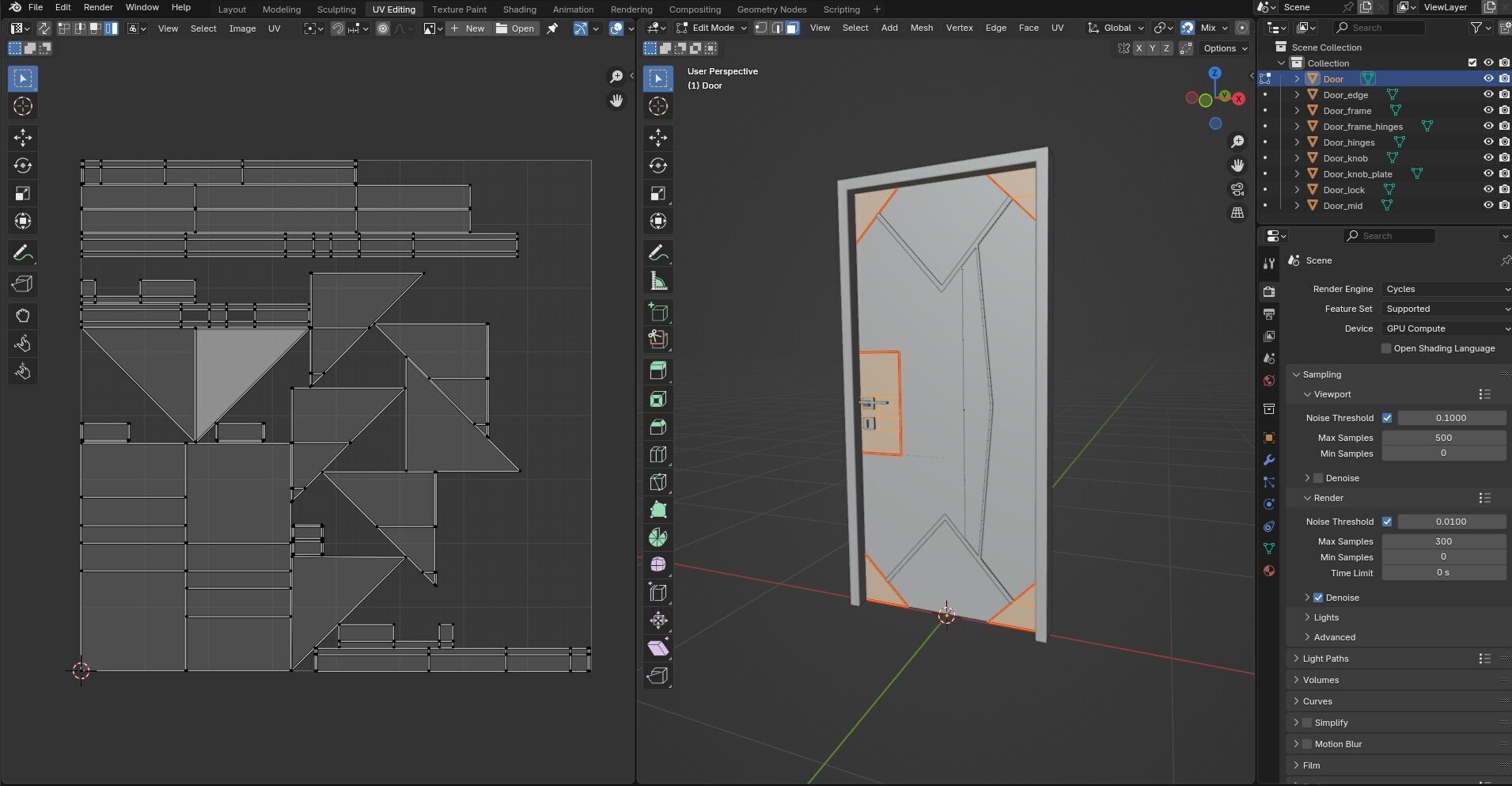Expand Volumes panel
Screen dimensions: 1512x786
1321,680
